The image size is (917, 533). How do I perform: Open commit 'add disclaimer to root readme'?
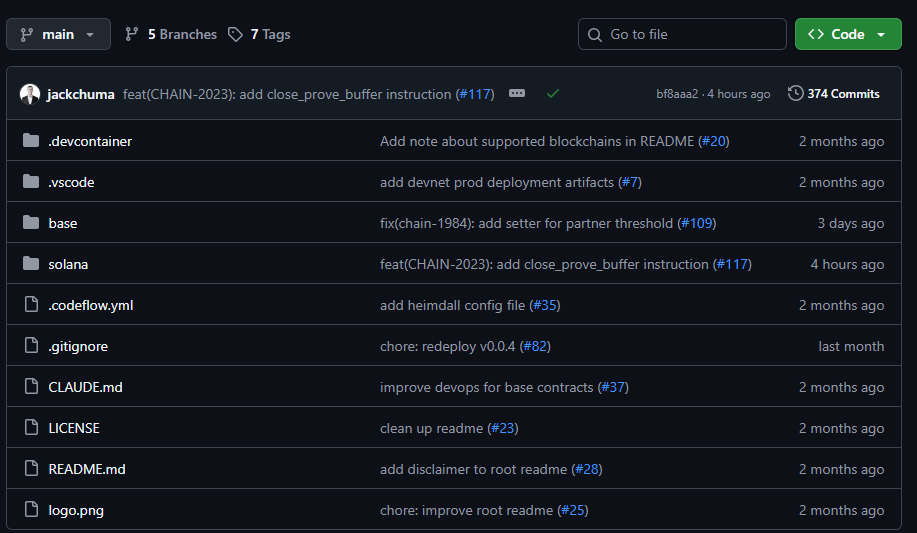474,469
